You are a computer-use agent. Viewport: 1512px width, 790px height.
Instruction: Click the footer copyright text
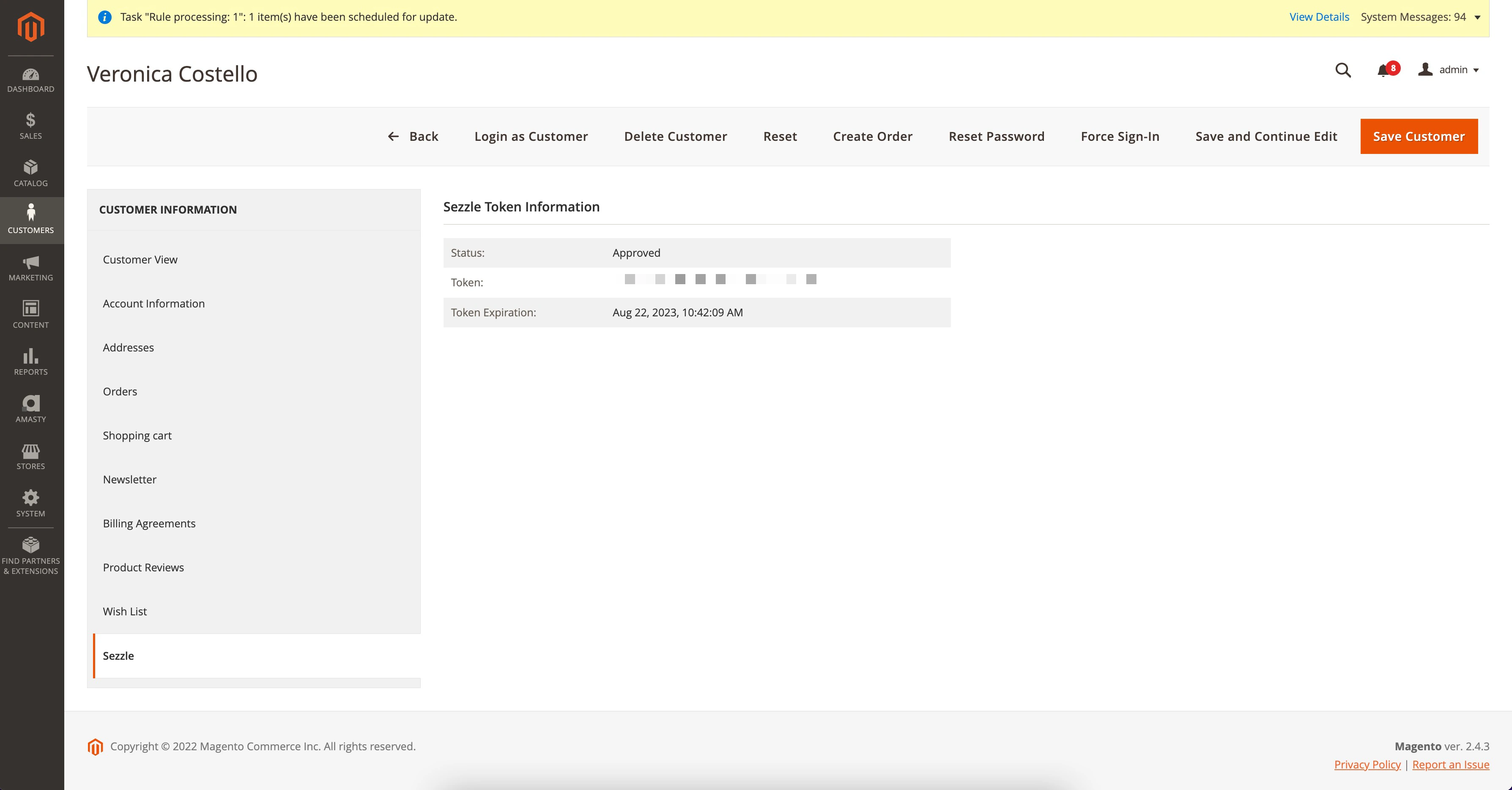click(x=263, y=746)
